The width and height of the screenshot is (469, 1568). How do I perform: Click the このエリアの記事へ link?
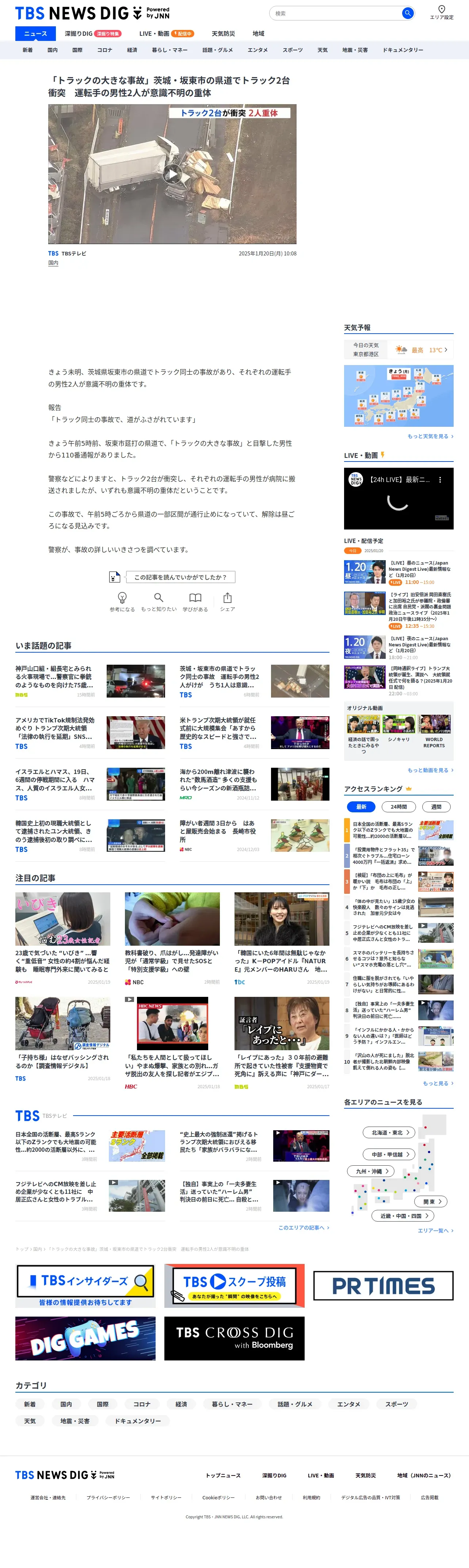tap(304, 1227)
